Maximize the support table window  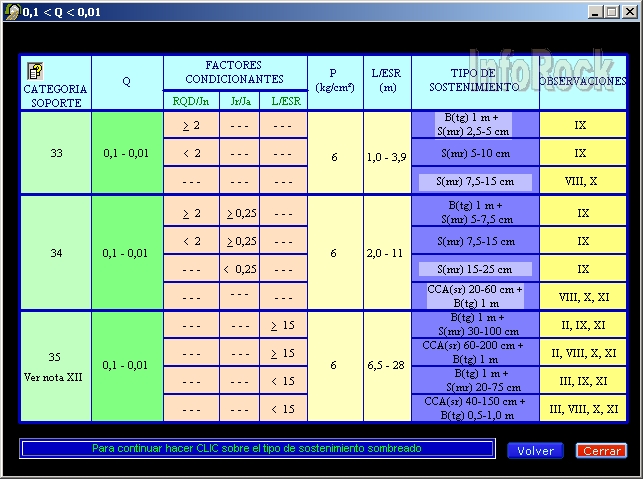click(609, 12)
